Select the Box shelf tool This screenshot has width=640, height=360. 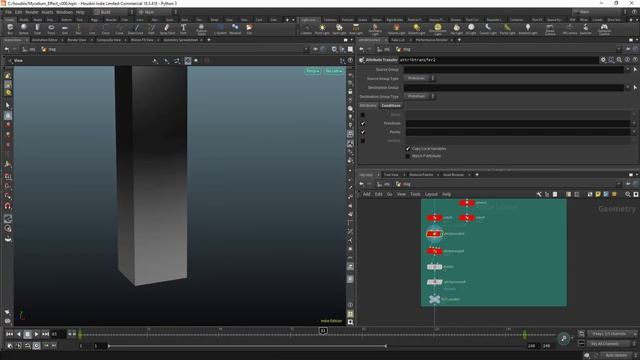tap(10, 29)
